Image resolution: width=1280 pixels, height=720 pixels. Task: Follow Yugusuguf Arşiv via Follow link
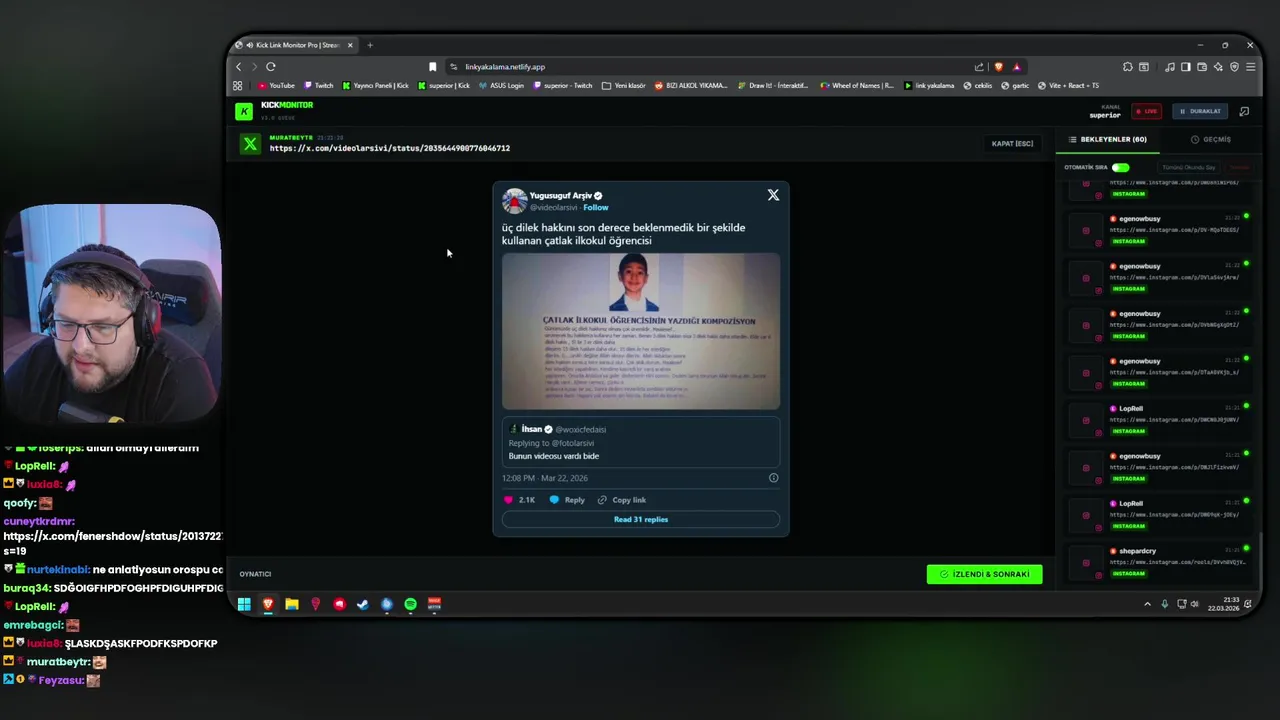[596, 207]
